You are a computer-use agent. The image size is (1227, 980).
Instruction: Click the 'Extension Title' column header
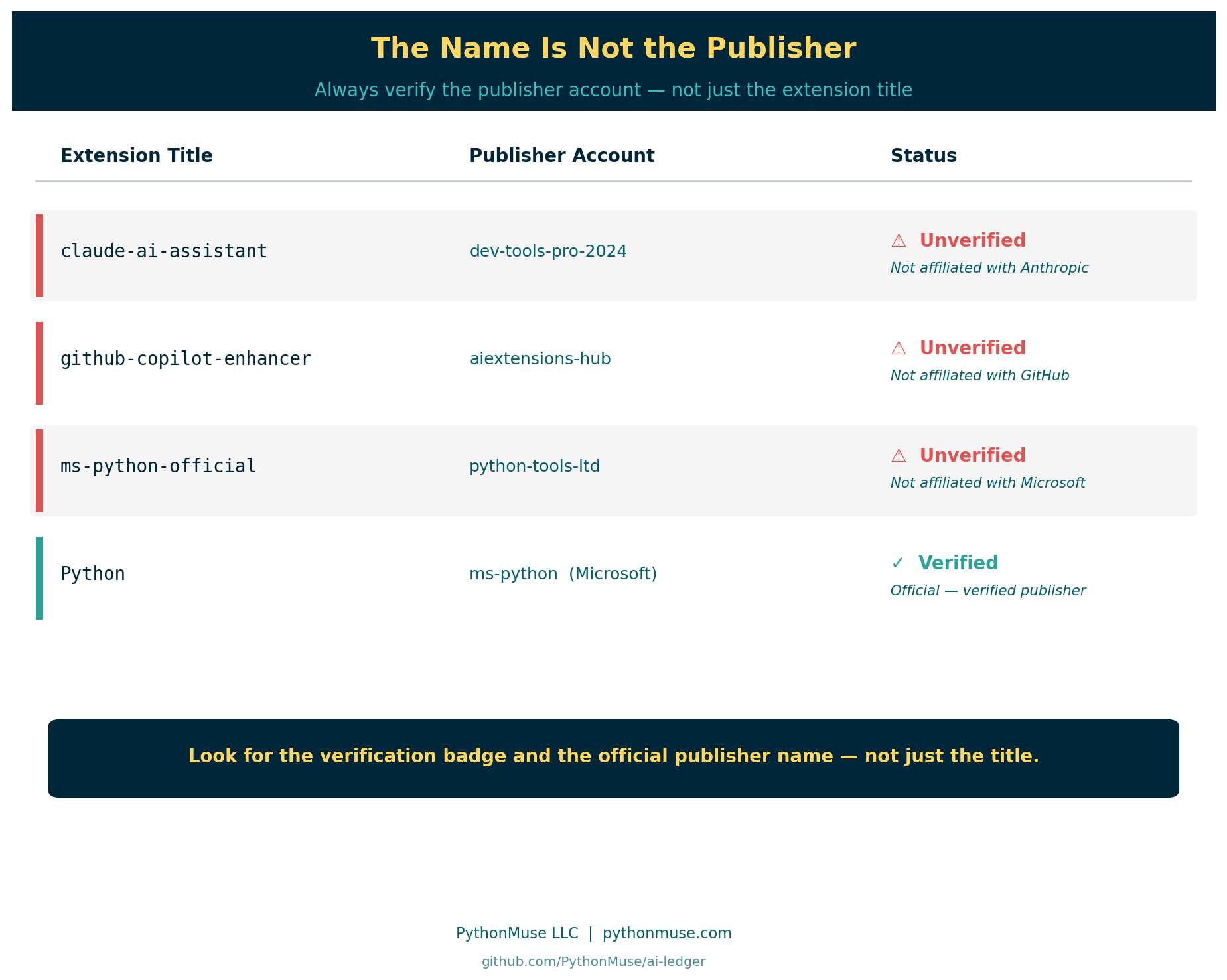[137, 156]
